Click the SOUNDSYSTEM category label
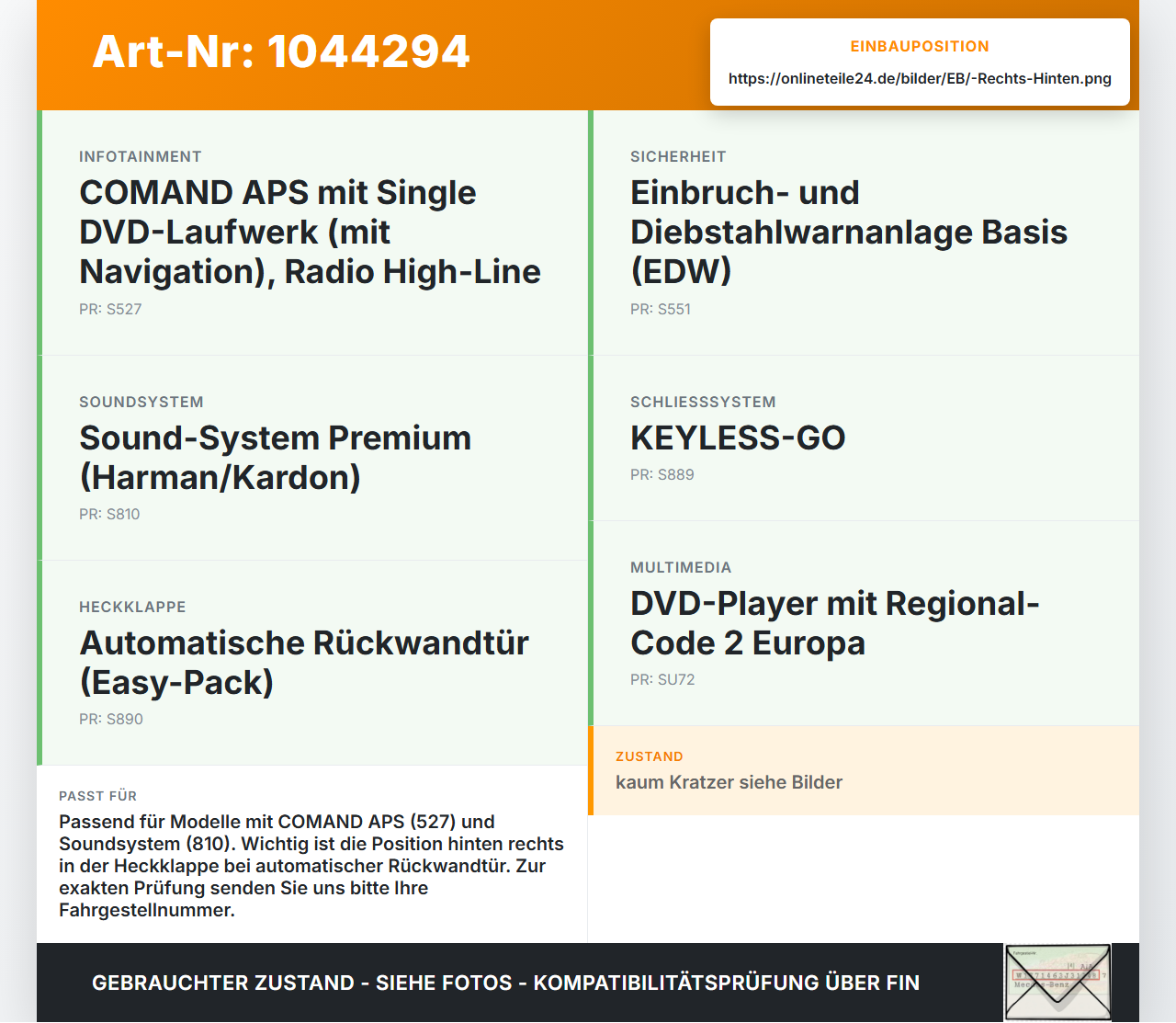Viewport: 1176px width, 1023px height. pos(141,402)
